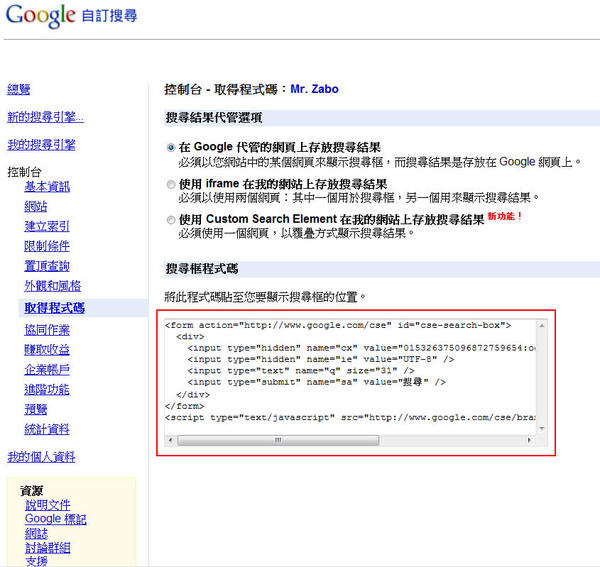Open 企業帳戶 sidebar item
Viewport: 600px width, 567px height.
pos(47,370)
